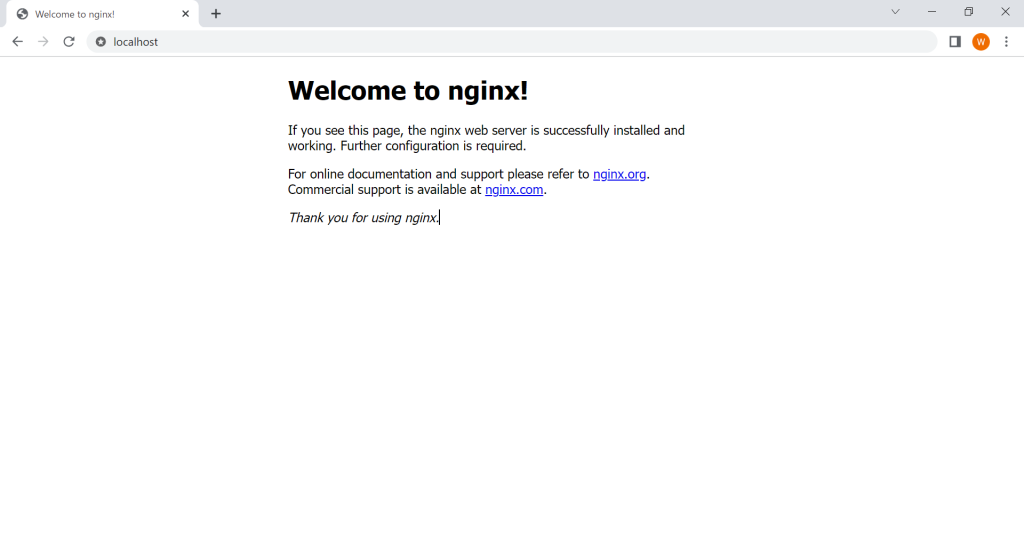Close the browser window
This screenshot has height=551, width=1024.
coord(1005,12)
